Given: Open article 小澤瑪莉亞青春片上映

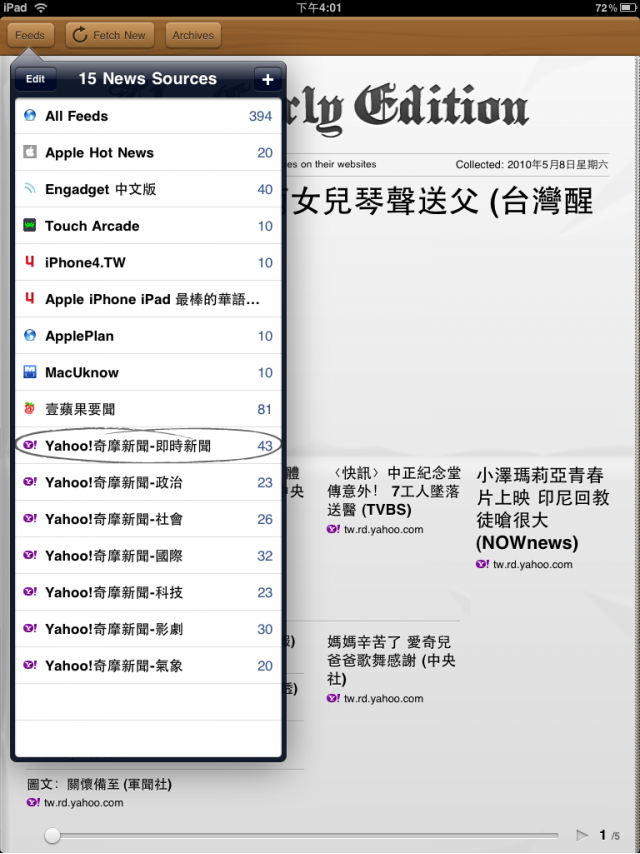Looking at the screenshot, I should click(543, 509).
